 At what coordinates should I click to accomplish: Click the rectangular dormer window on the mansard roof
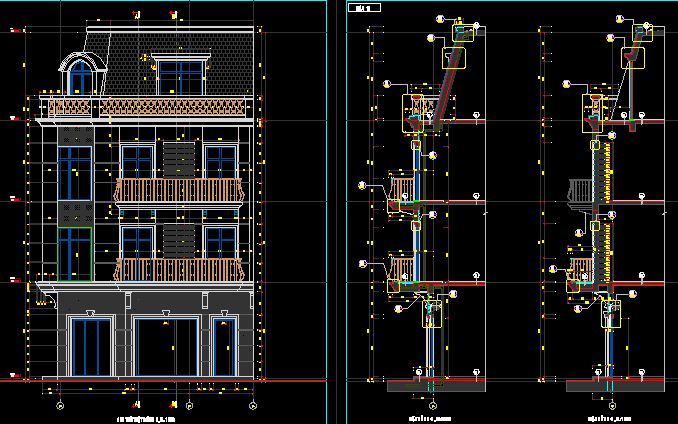point(179,77)
